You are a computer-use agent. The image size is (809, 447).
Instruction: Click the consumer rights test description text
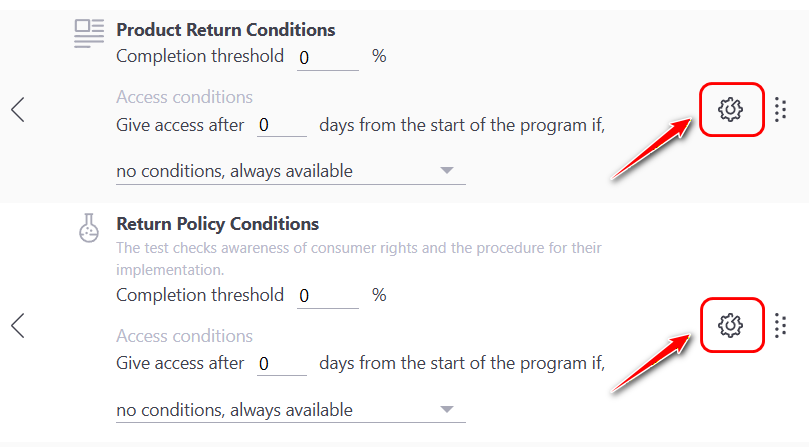point(358,257)
